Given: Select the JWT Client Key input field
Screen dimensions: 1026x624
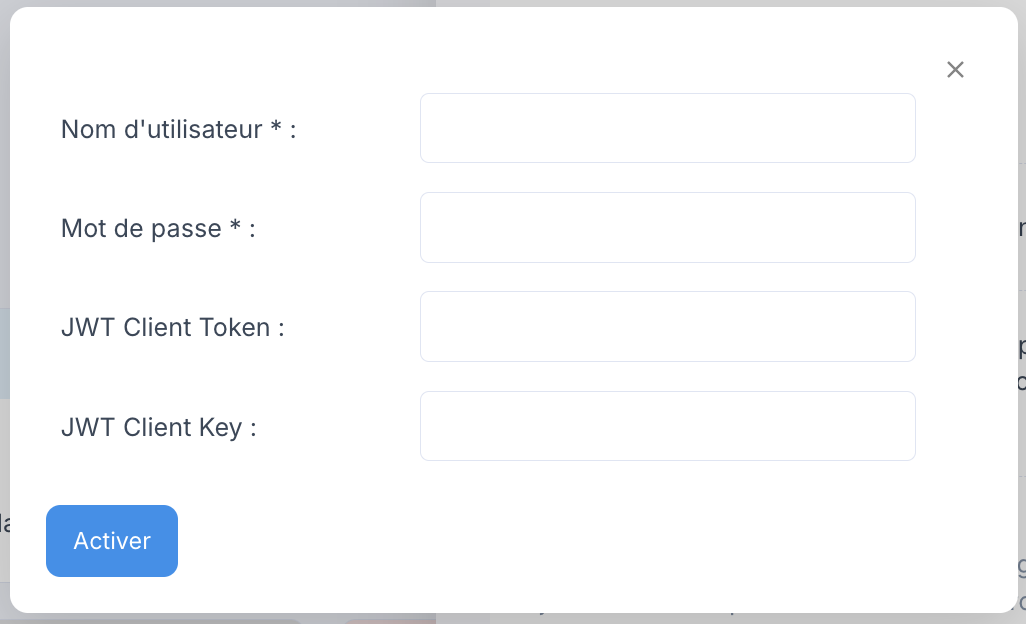Looking at the screenshot, I should click(x=667, y=426).
